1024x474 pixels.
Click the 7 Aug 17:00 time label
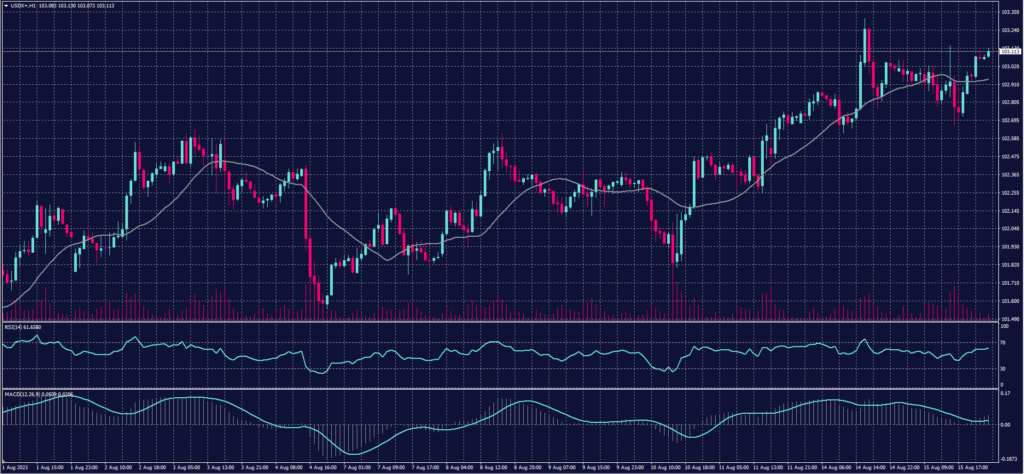pos(423,467)
